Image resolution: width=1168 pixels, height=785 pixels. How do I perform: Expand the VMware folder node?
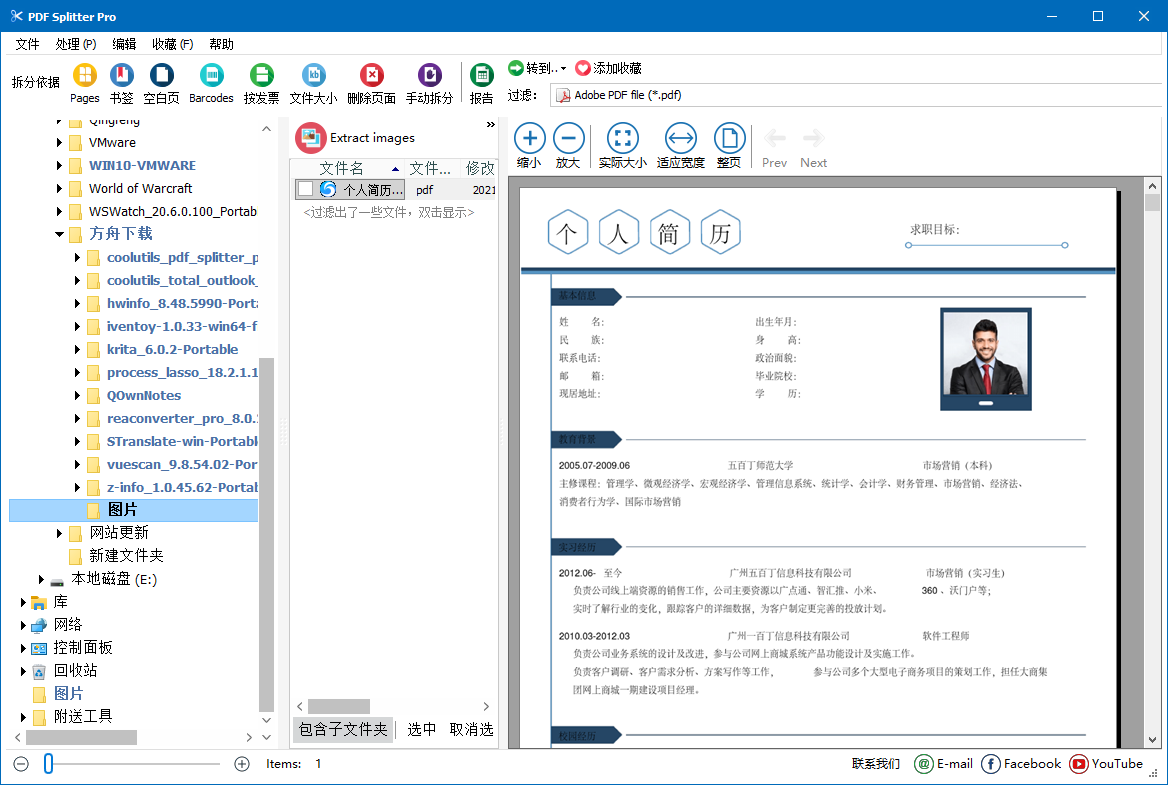(x=59, y=142)
